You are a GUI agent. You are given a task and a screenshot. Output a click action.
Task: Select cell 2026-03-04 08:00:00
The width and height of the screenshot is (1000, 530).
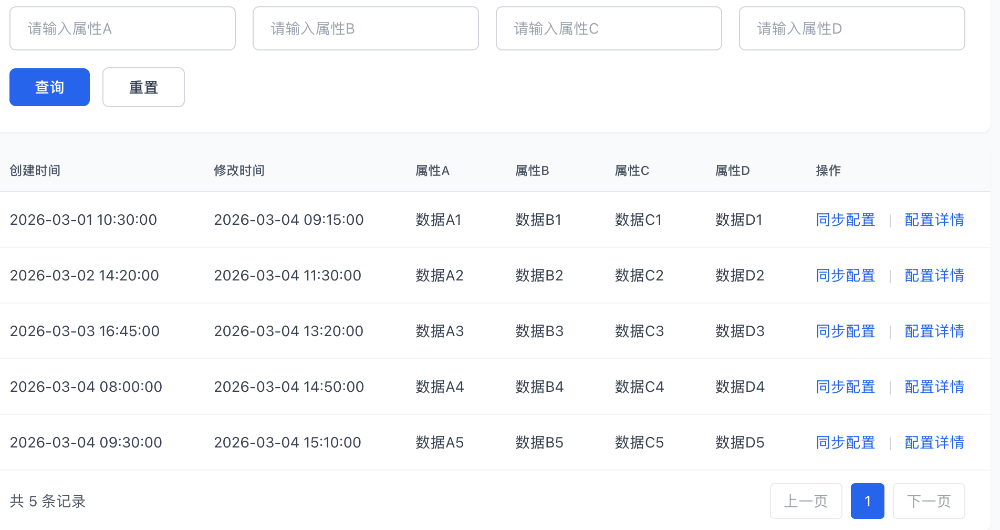coord(86,386)
